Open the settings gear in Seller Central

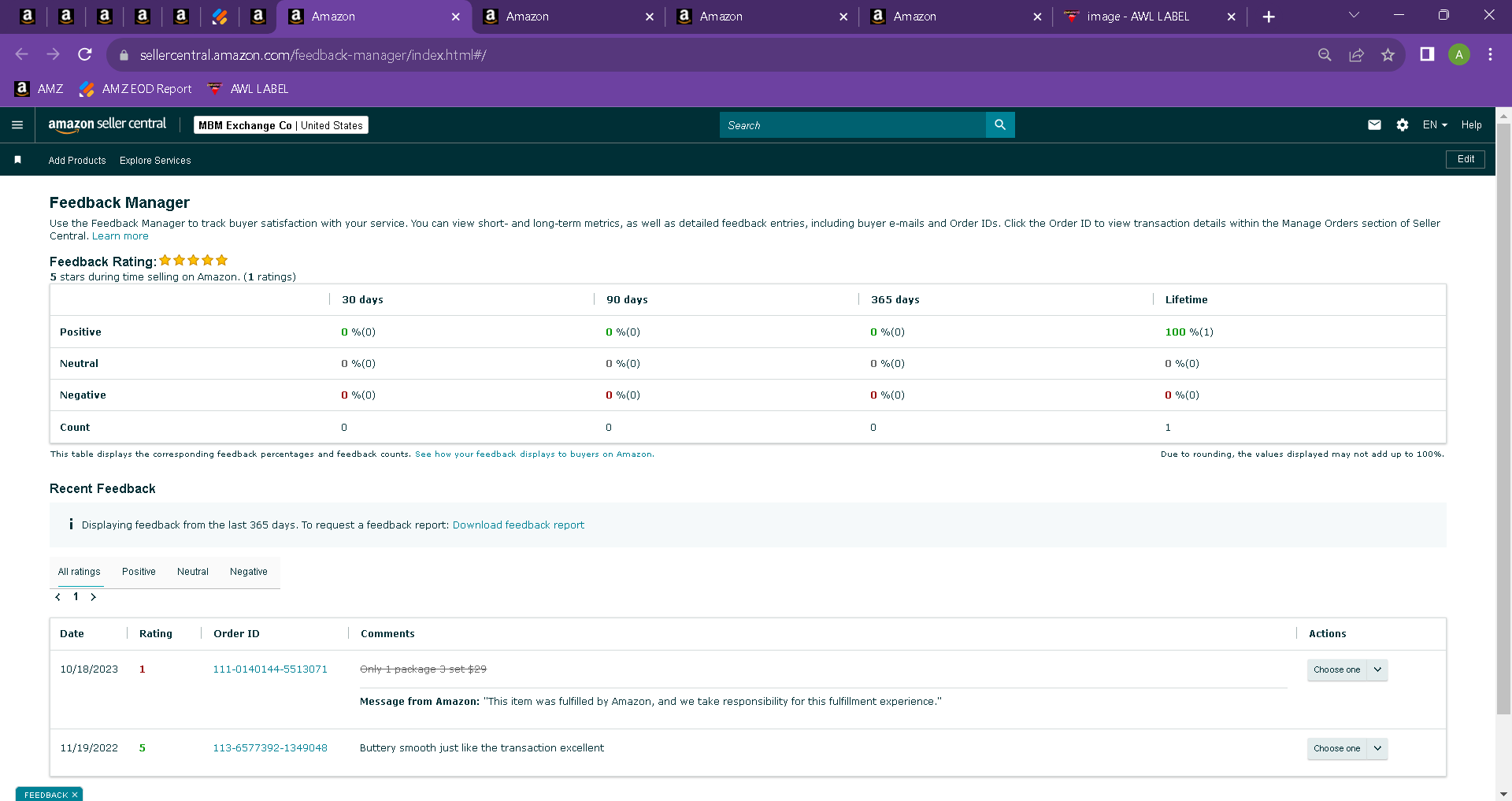[1403, 125]
